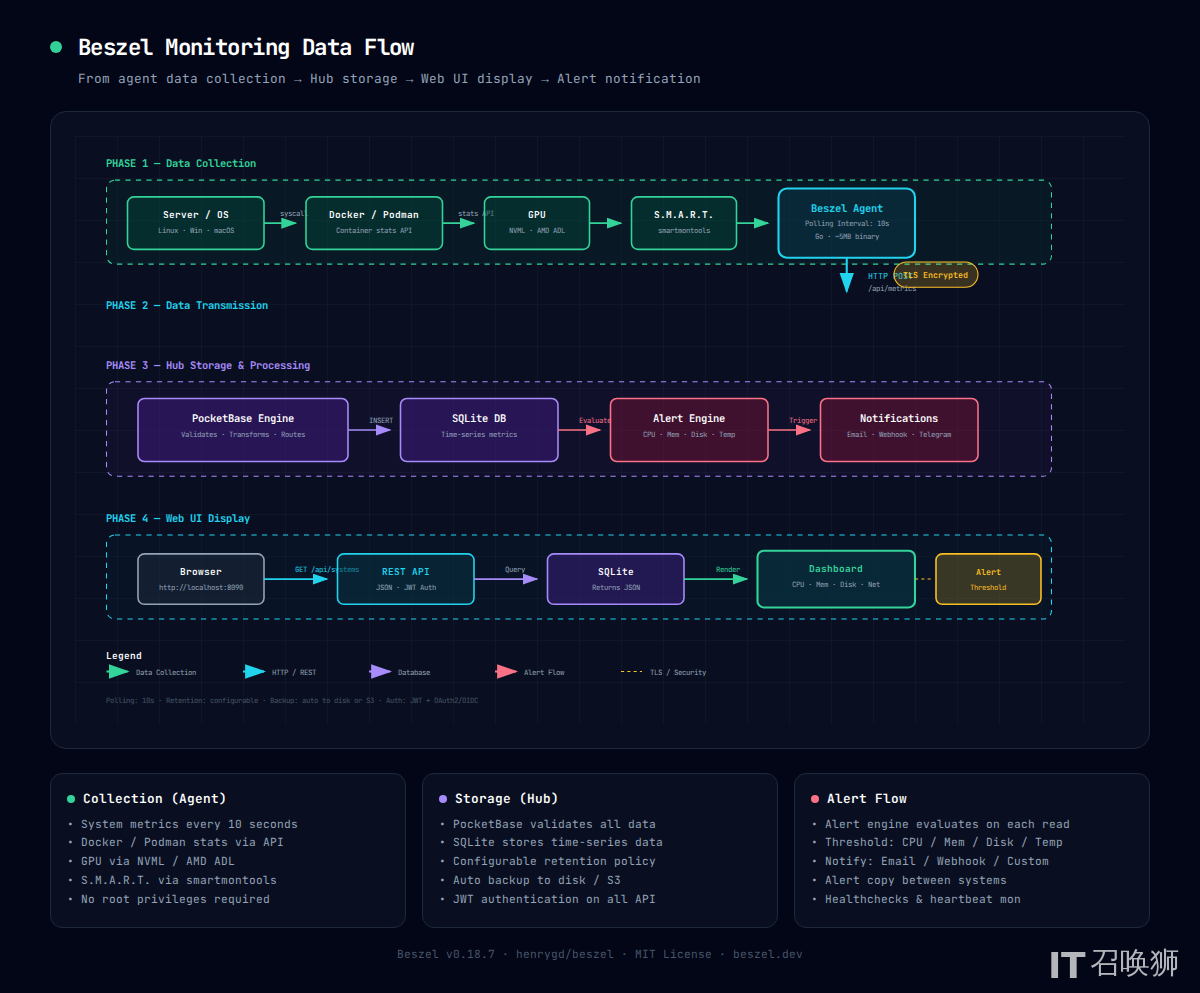Click the Collection (Agent) card title

coord(155,799)
